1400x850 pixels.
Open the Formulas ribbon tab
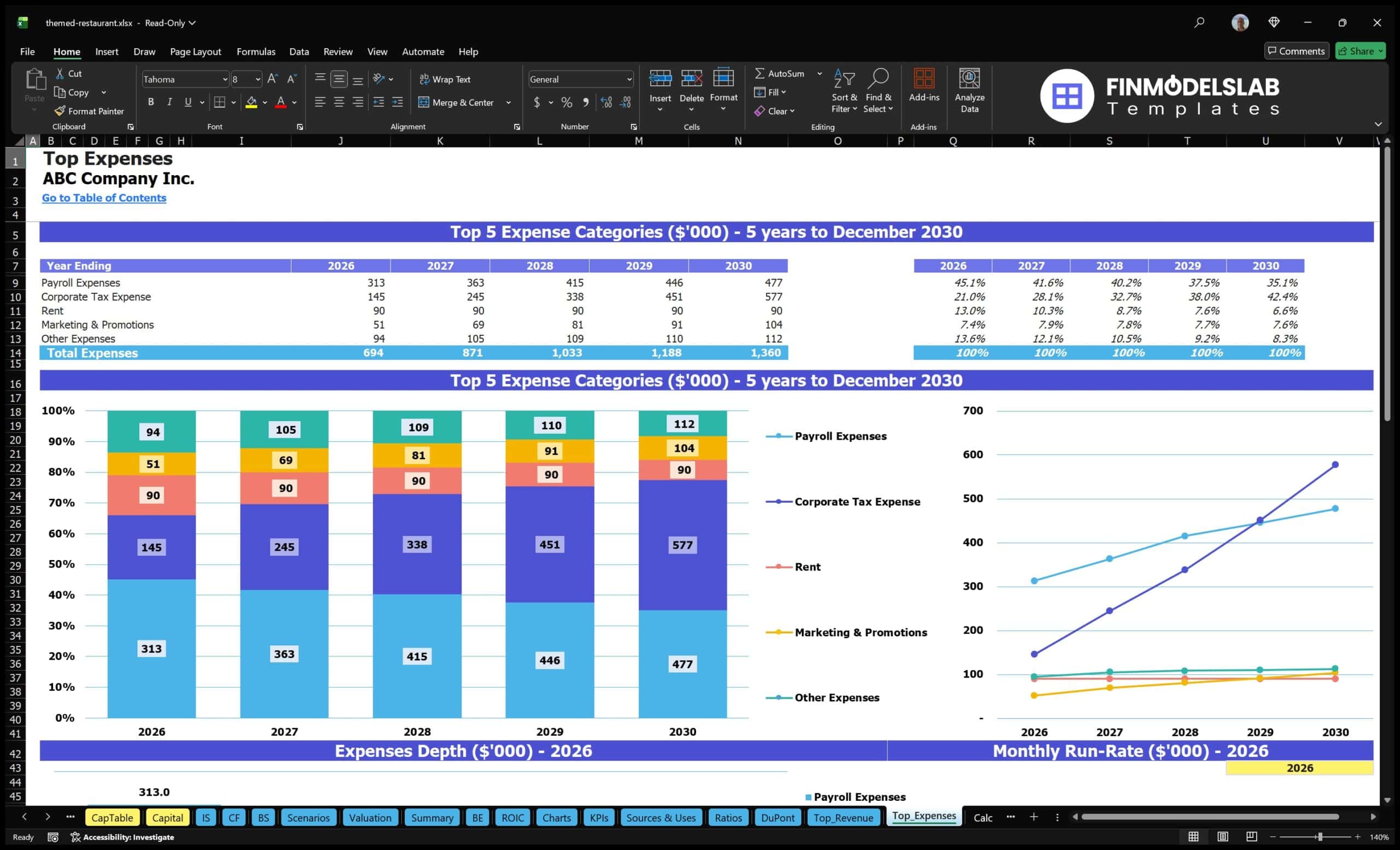256,51
